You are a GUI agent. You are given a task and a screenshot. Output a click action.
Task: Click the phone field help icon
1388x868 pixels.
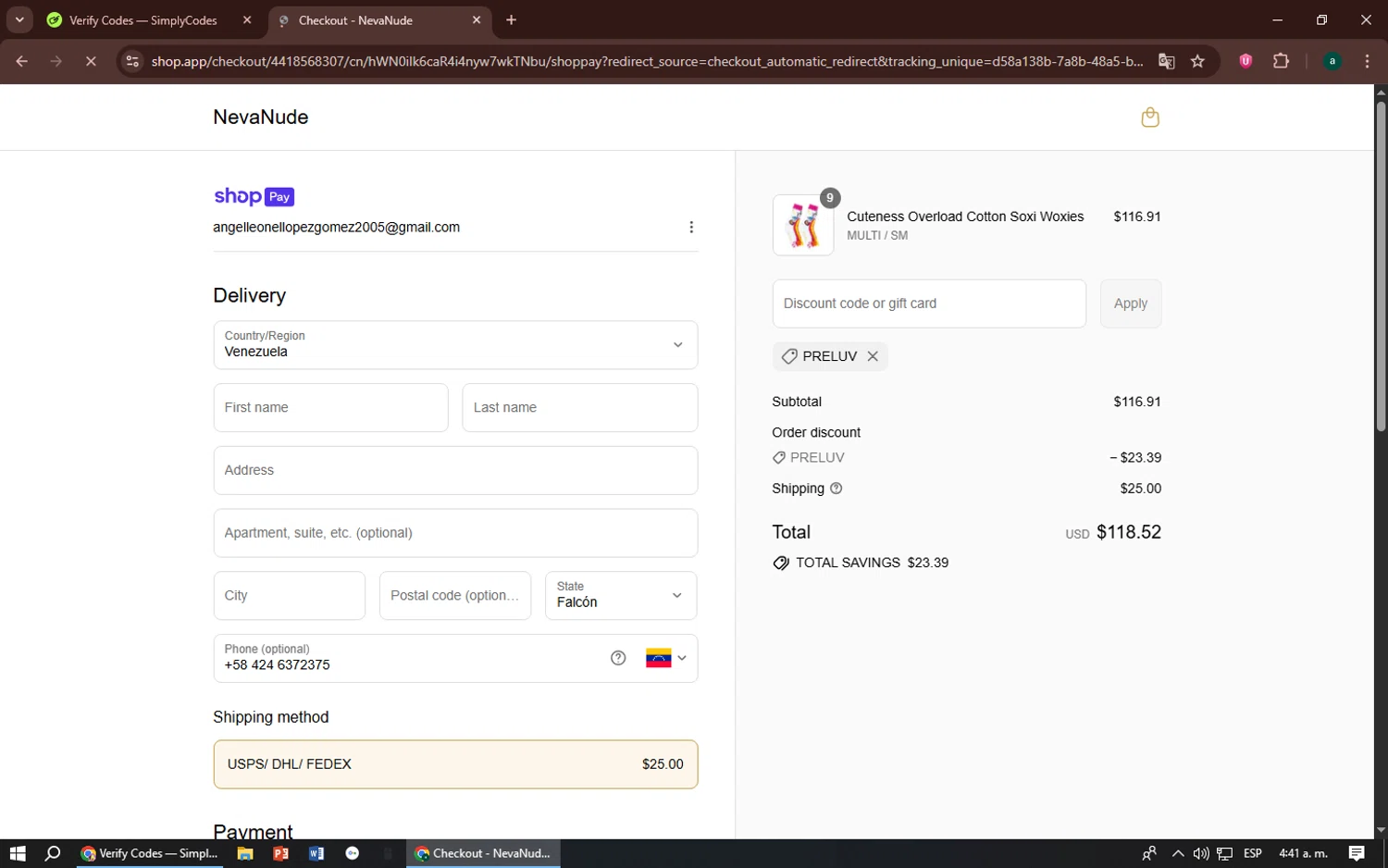618,658
